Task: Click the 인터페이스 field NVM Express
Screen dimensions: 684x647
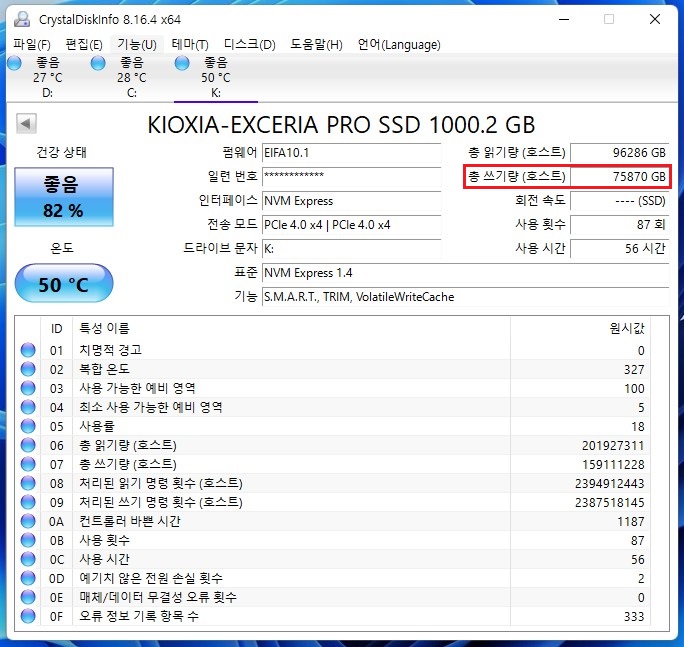Action: [x=352, y=201]
